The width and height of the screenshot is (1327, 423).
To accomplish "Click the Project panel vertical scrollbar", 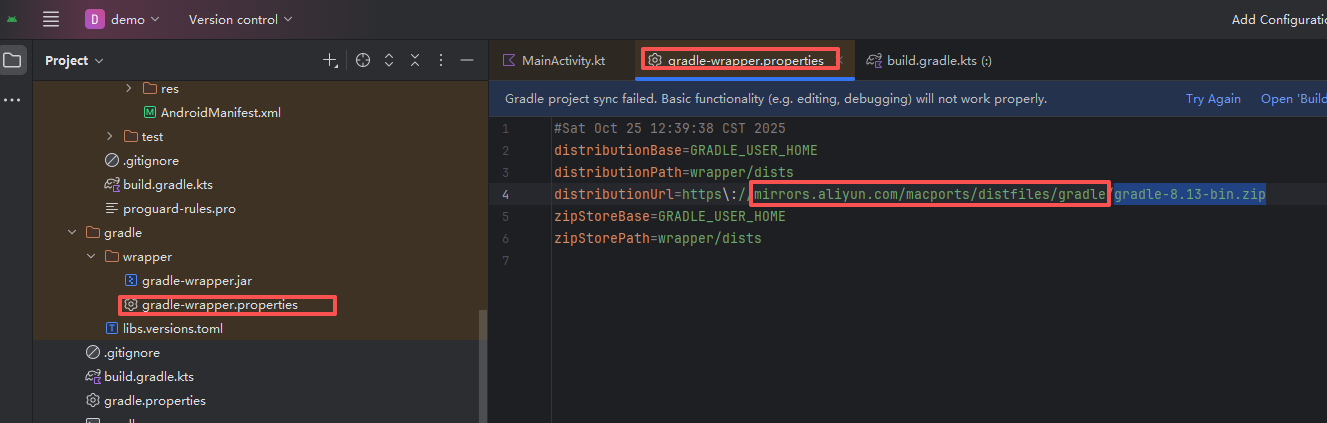I will tap(483, 366).
